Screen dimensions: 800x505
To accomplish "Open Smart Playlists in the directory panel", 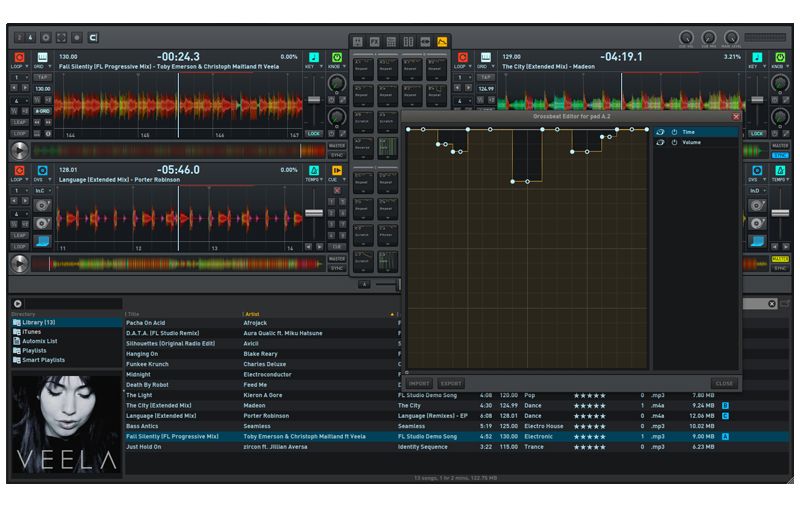I will pos(43,360).
